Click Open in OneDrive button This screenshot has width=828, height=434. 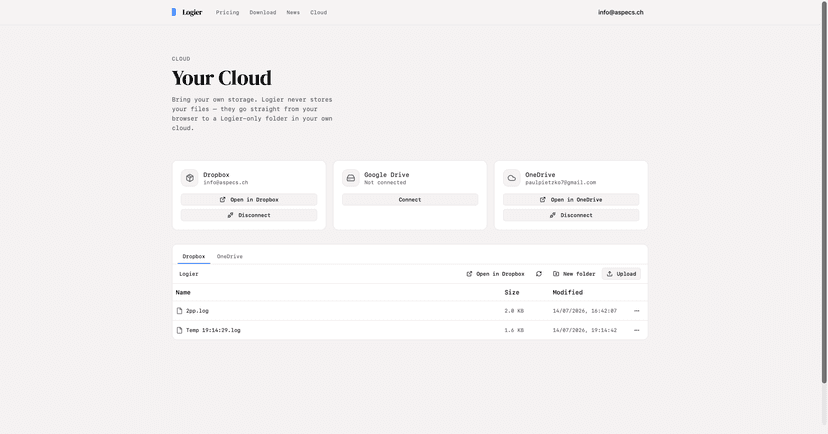(571, 200)
